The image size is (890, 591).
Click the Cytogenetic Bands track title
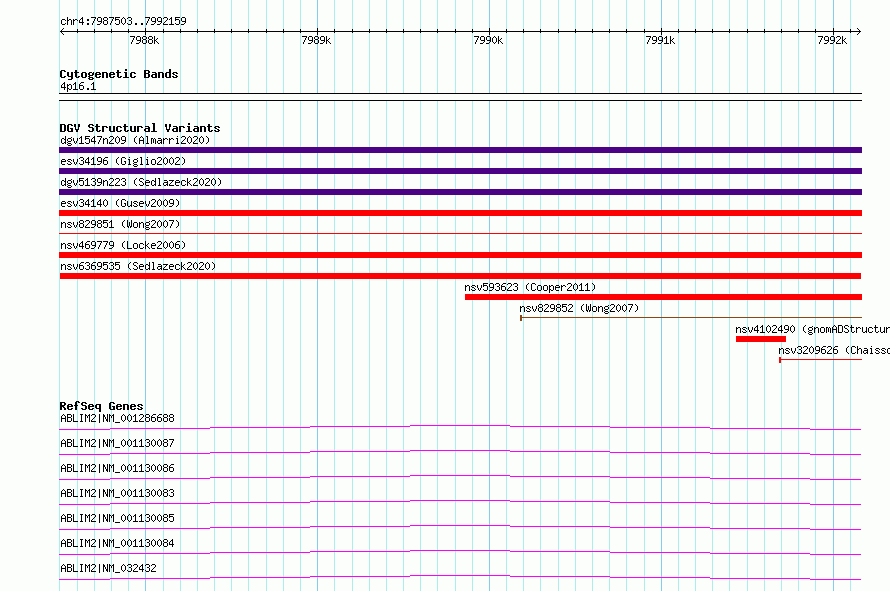click(x=119, y=74)
